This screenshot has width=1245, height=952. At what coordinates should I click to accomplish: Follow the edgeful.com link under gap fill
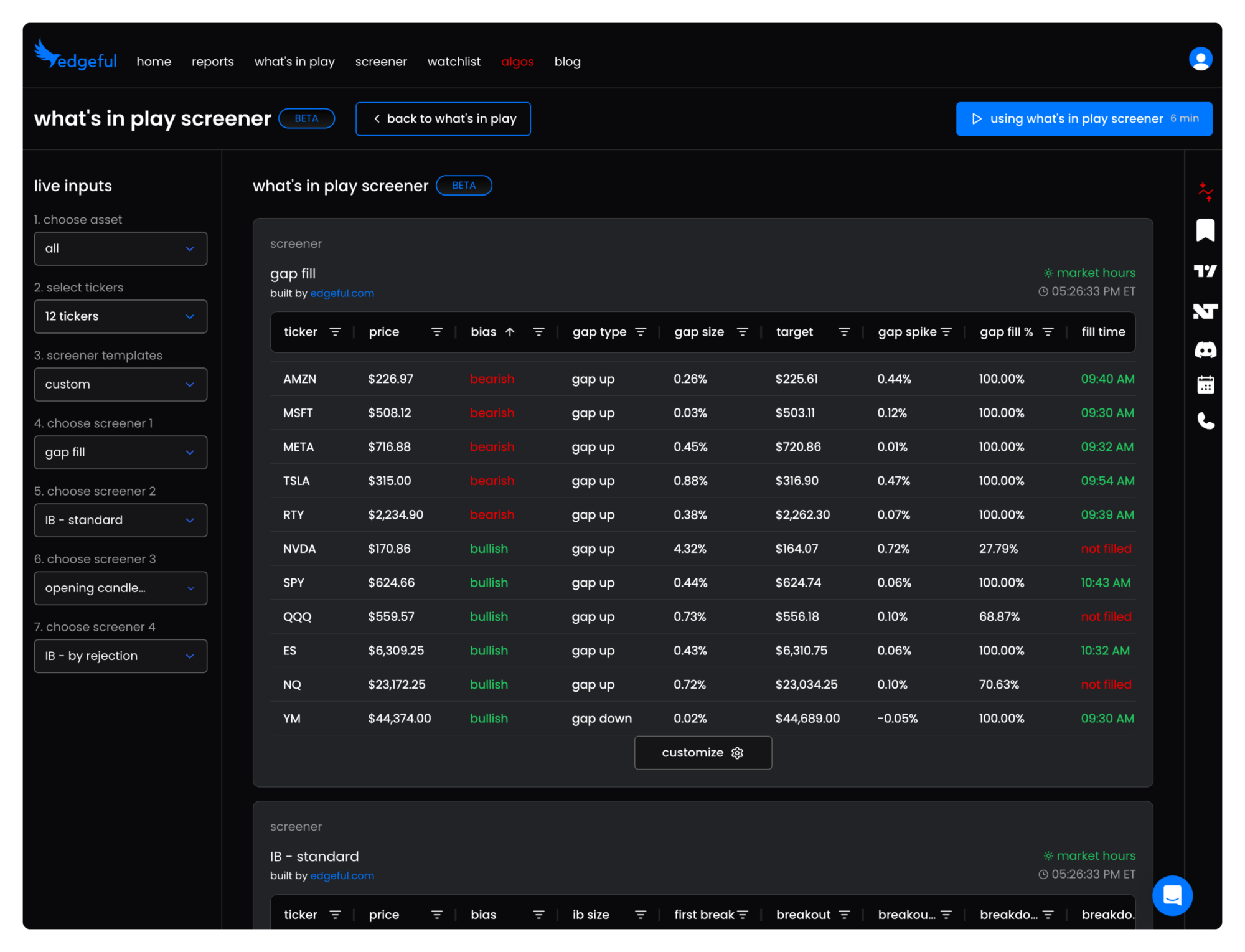(x=342, y=293)
